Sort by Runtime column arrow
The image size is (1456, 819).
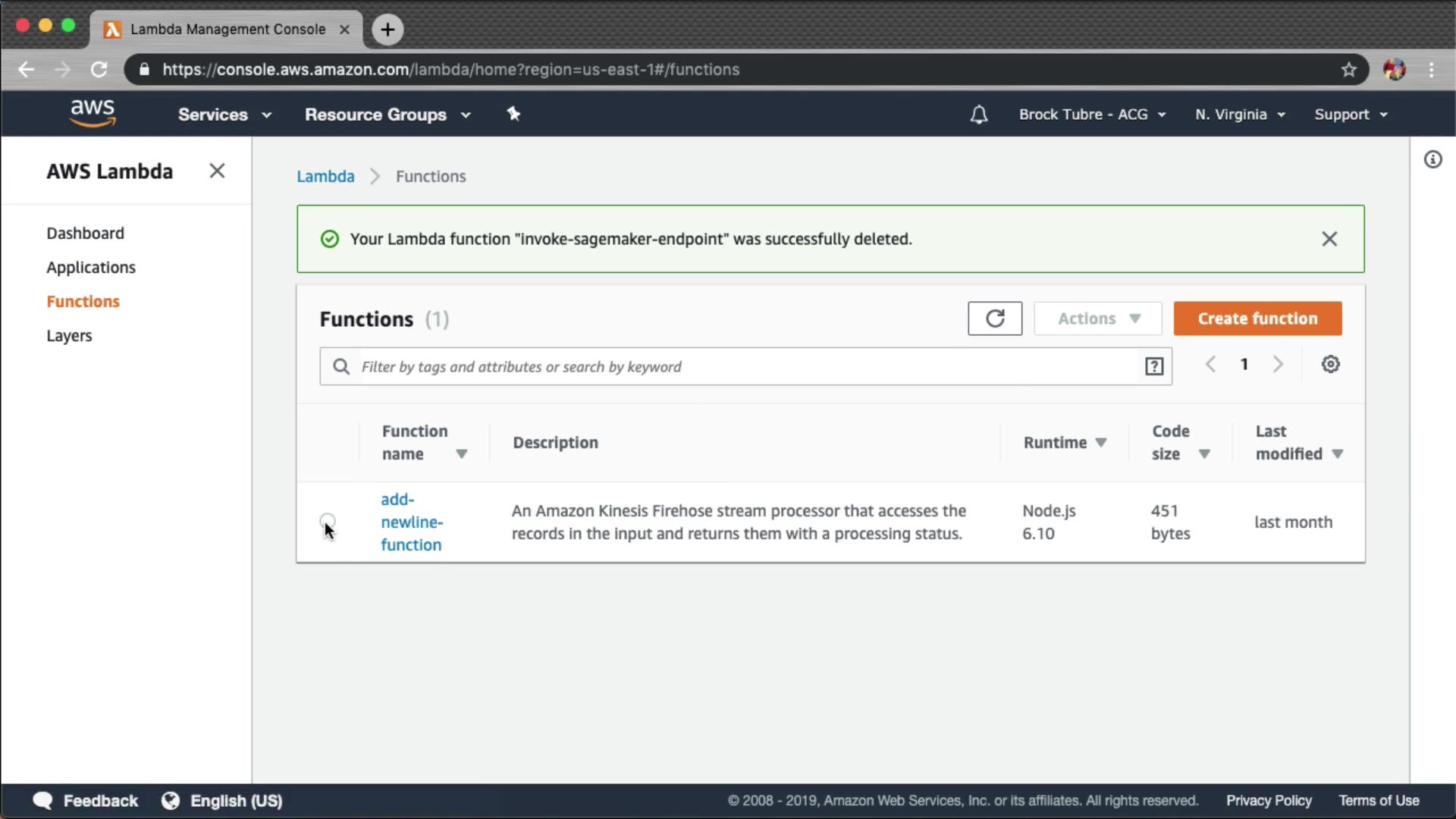(1101, 443)
